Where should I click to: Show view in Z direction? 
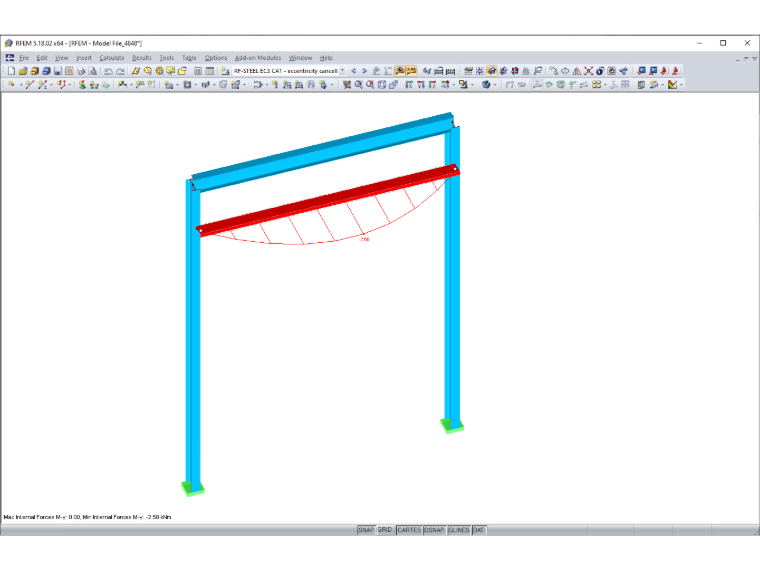tap(432, 84)
